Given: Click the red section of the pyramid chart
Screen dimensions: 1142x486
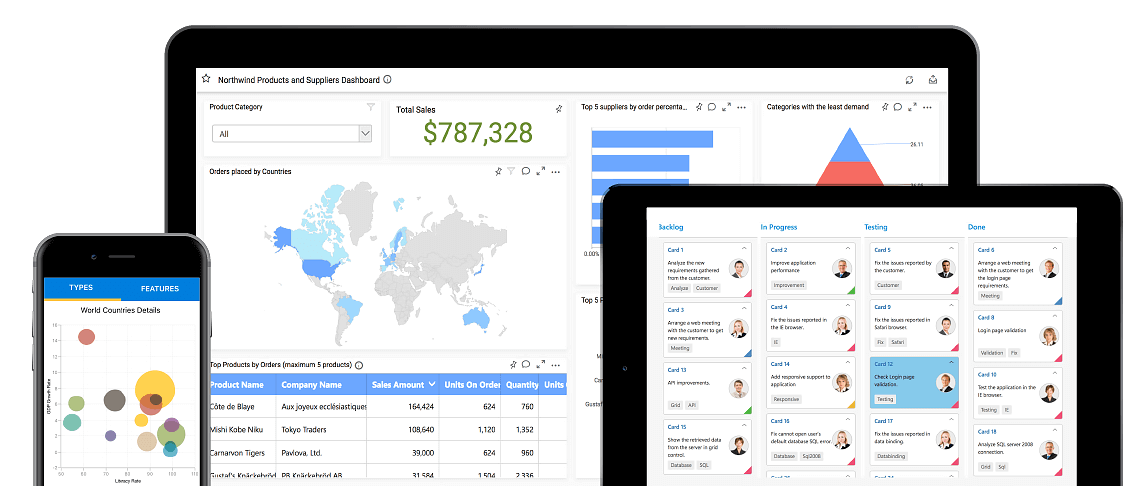Looking at the screenshot, I should pyautogui.click(x=848, y=172).
